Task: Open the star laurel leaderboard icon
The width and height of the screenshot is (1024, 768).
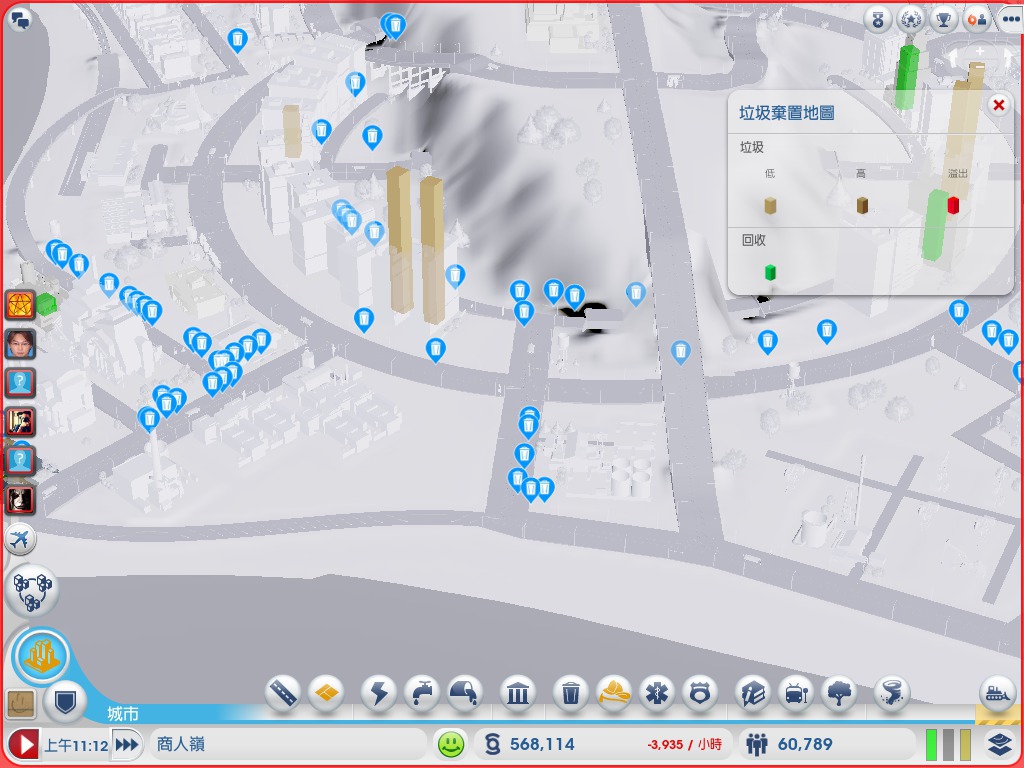Action: click(x=910, y=20)
